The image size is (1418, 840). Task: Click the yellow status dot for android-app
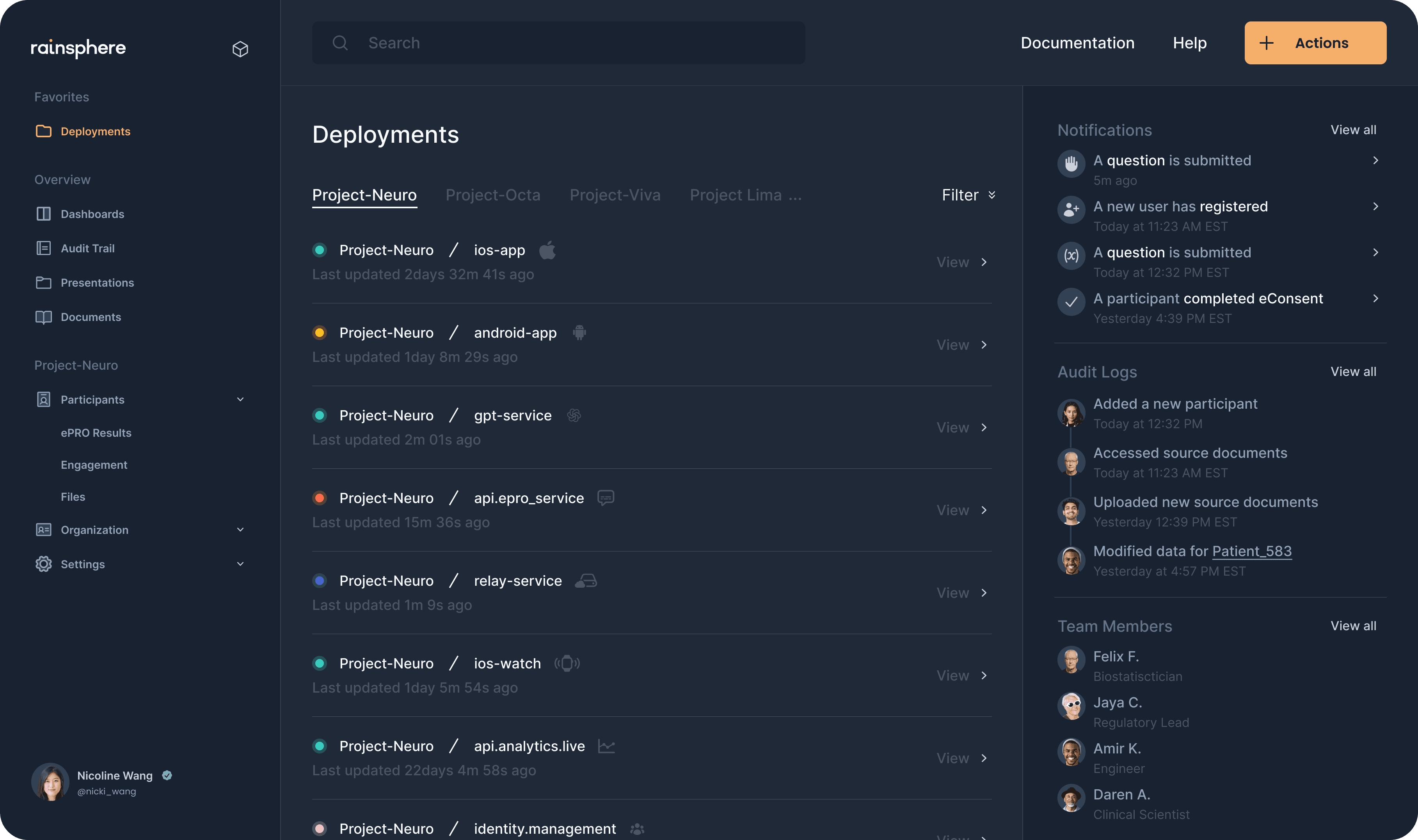coord(320,332)
